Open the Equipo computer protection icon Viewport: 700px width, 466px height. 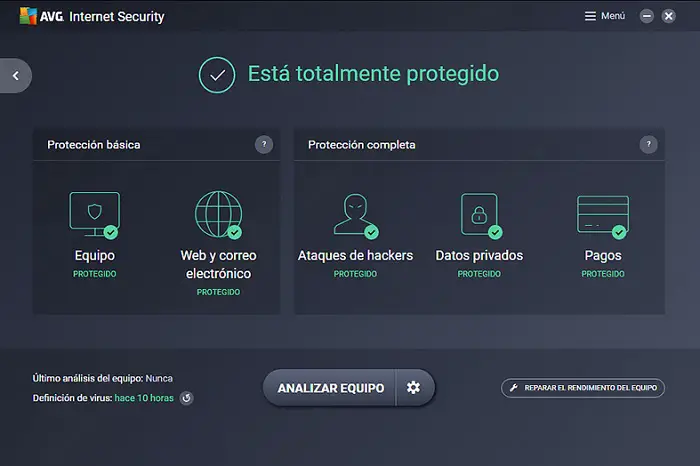click(x=94, y=215)
